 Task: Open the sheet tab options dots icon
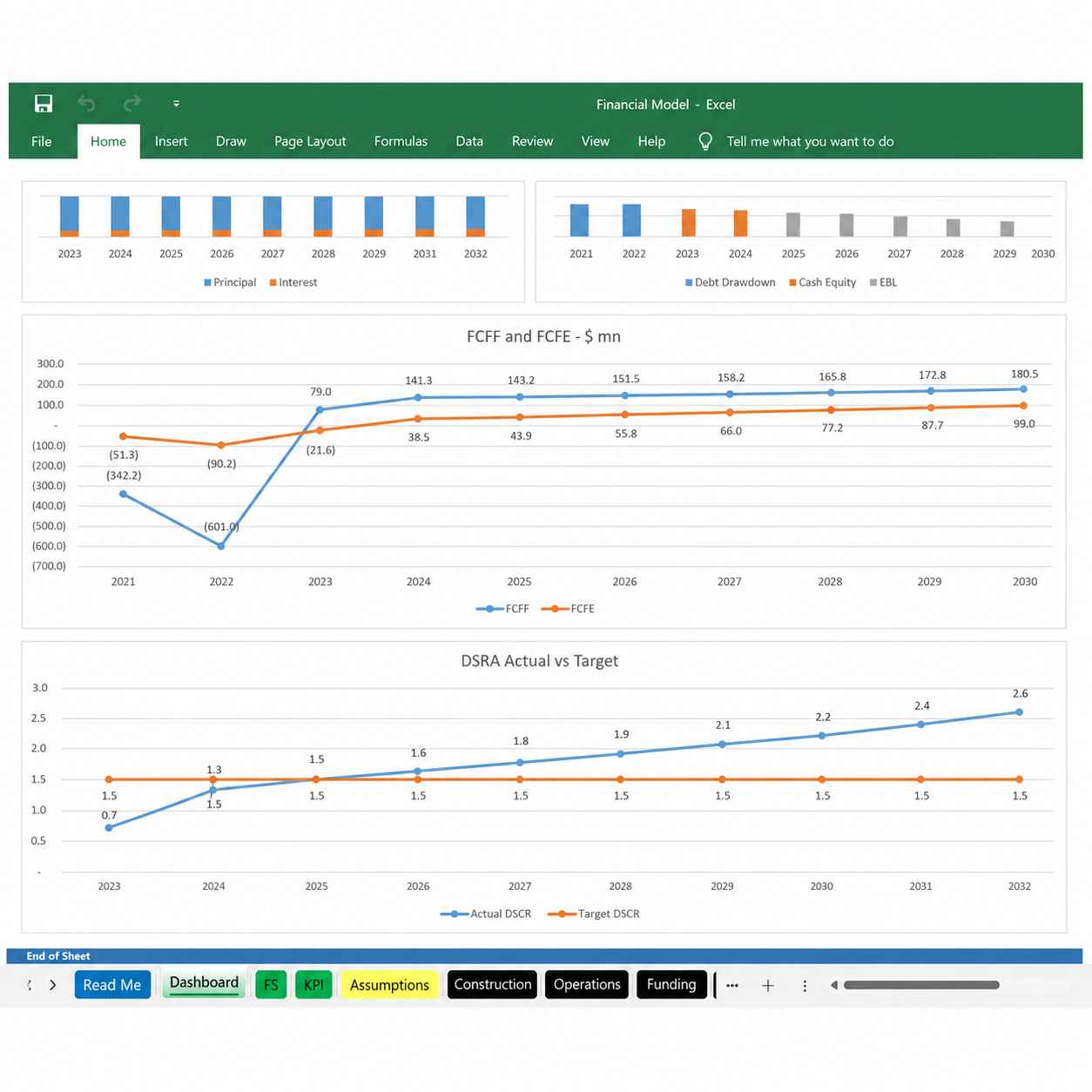pyautogui.click(x=805, y=986)
